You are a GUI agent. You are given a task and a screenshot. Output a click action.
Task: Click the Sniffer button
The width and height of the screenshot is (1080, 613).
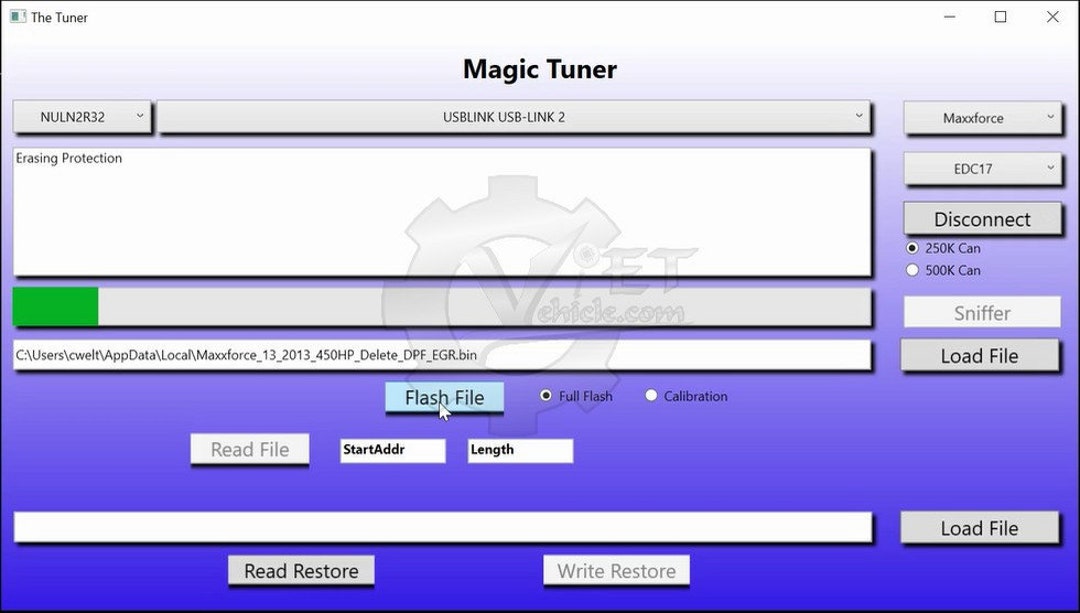click(982, 313)
